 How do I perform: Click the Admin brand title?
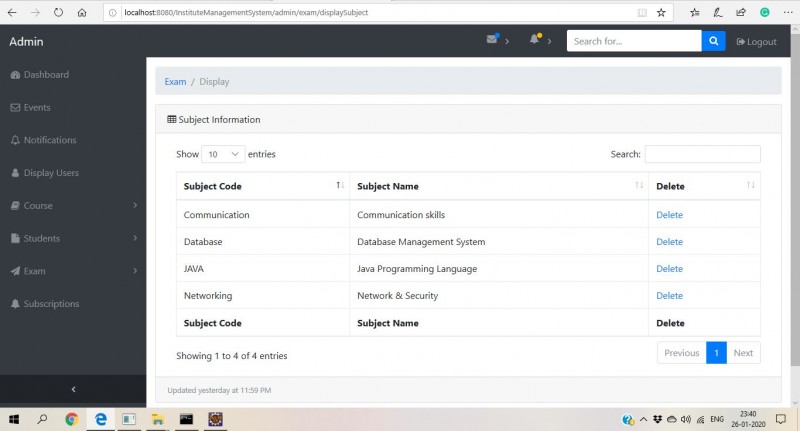click(x=26, y=42)
